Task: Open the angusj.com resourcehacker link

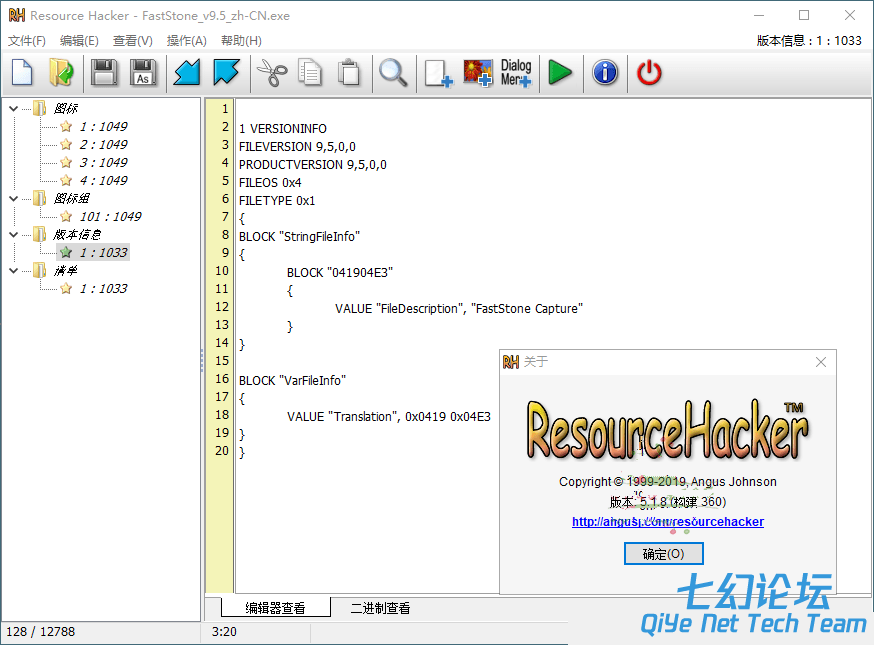Action: click(x=668, y=522)
